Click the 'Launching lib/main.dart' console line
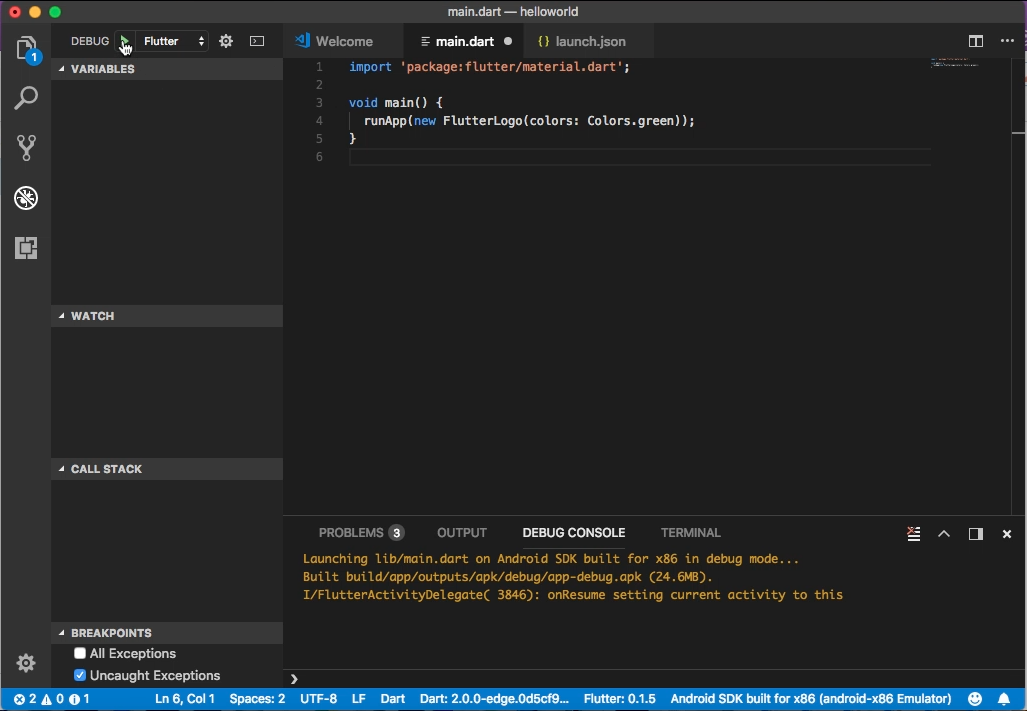The image size is (1027, 711). (551, 559)
